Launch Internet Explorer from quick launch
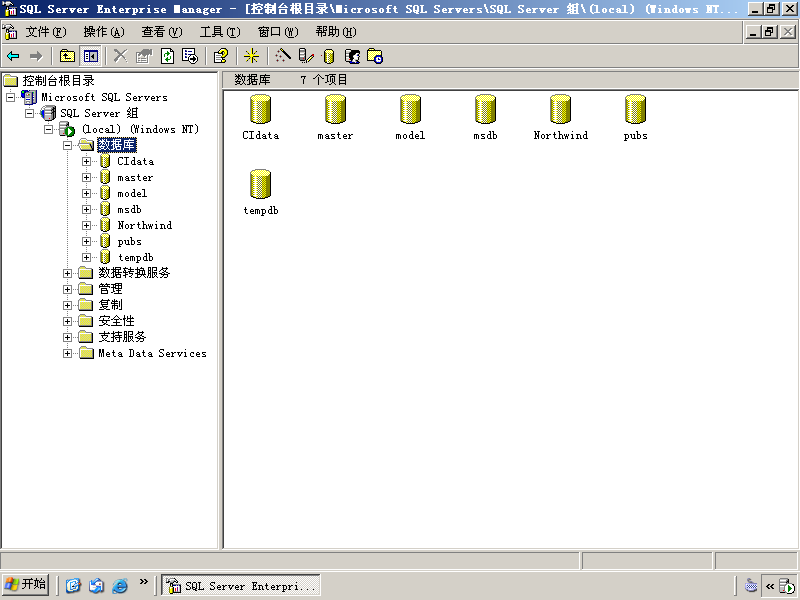 [119, 585]
